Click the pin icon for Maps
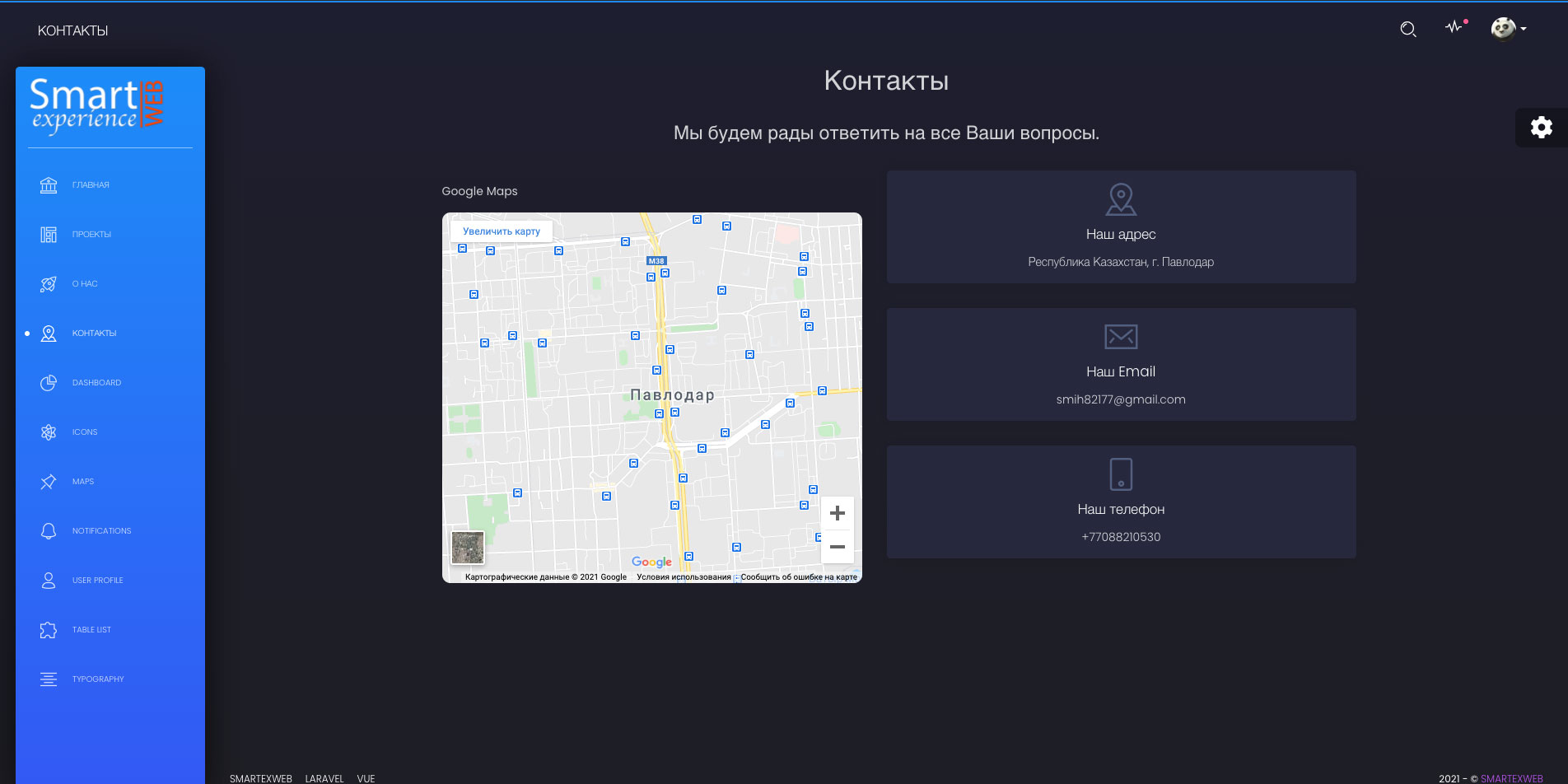The image size is (1568, 784). coord(49,482)
